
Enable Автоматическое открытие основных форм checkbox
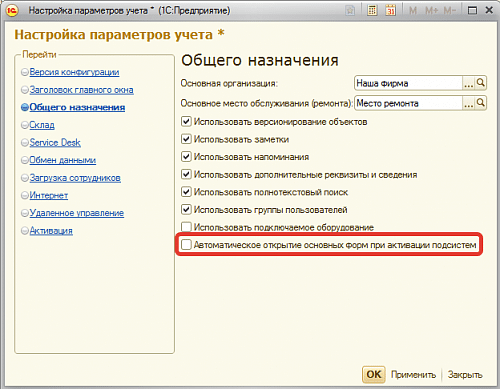(186, 245)
